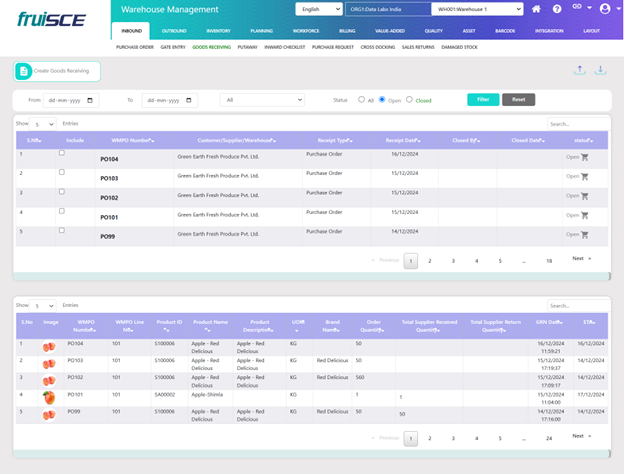Select the Closed status radio button
Viewport: 624px width, 474px height.
point(410,100)
